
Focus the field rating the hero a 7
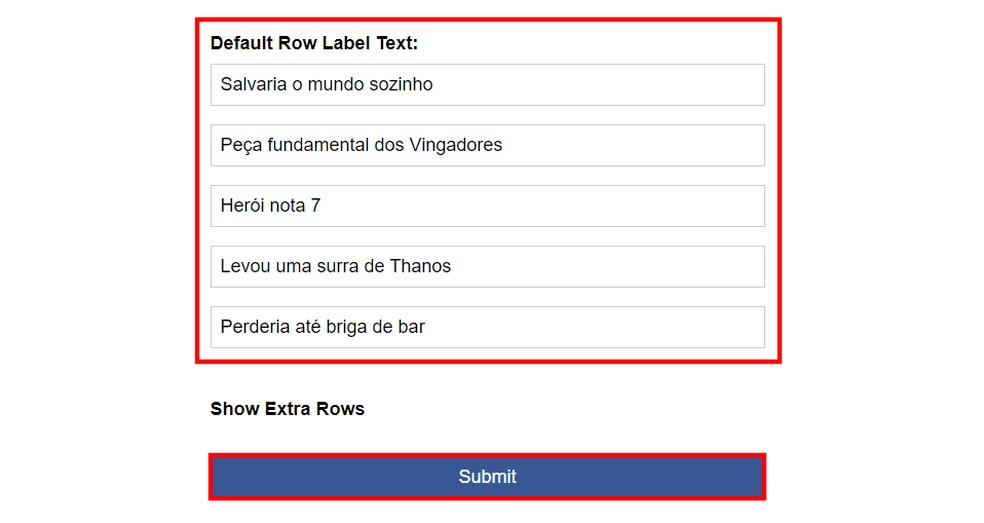pyautogui.click(x=487, y=206)
